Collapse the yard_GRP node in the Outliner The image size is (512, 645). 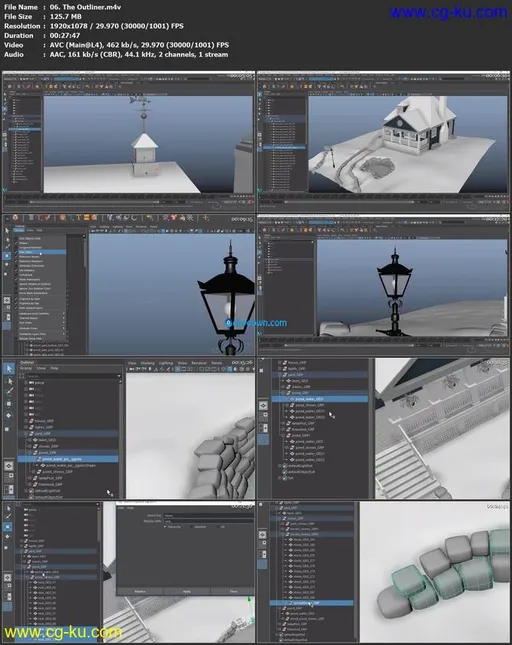(25, 434)
